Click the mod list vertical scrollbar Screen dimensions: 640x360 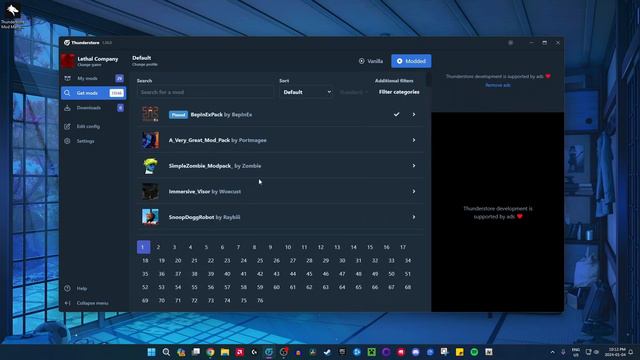point(428,79)
